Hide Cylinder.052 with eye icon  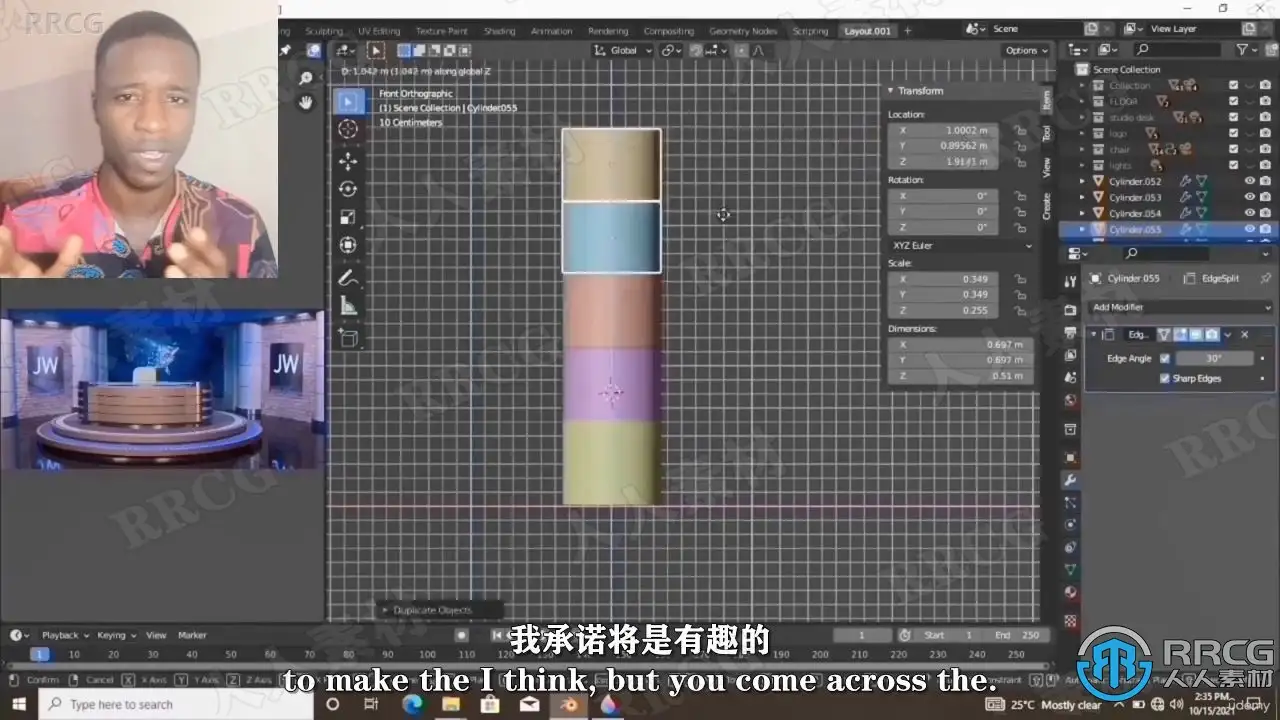point(1249,181)
